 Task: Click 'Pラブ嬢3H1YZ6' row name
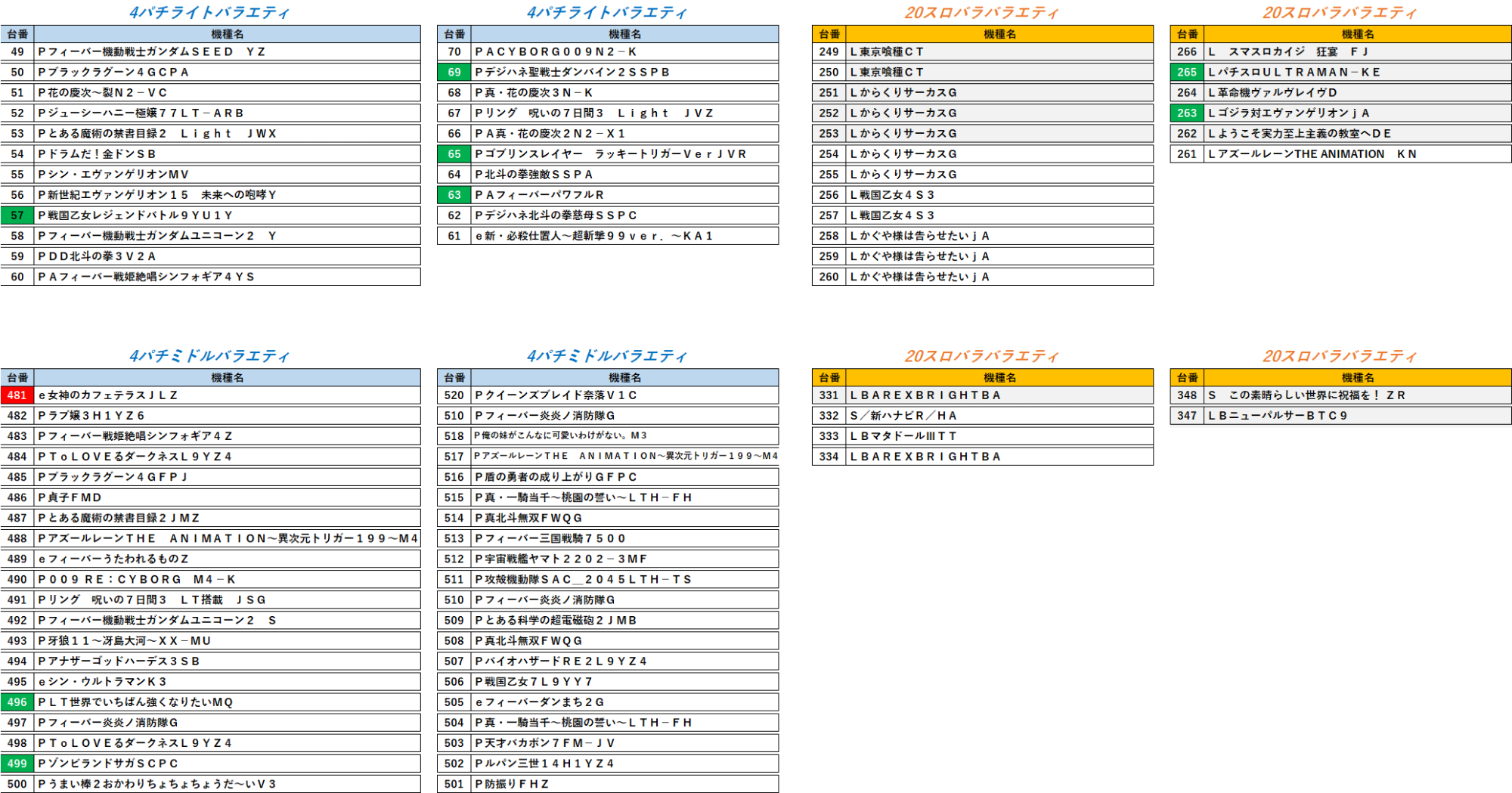(x=228, y=416)
